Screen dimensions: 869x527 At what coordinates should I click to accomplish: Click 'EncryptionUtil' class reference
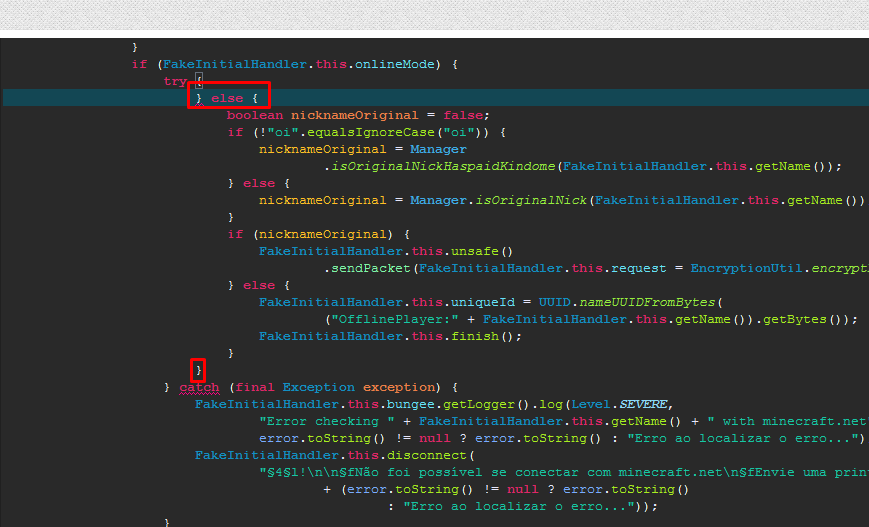pyautogui.click(x=747, y=268)
